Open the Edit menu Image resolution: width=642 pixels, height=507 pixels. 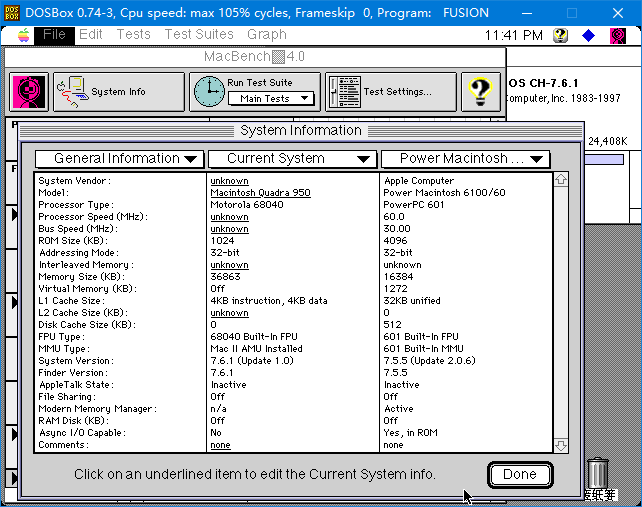90,34
